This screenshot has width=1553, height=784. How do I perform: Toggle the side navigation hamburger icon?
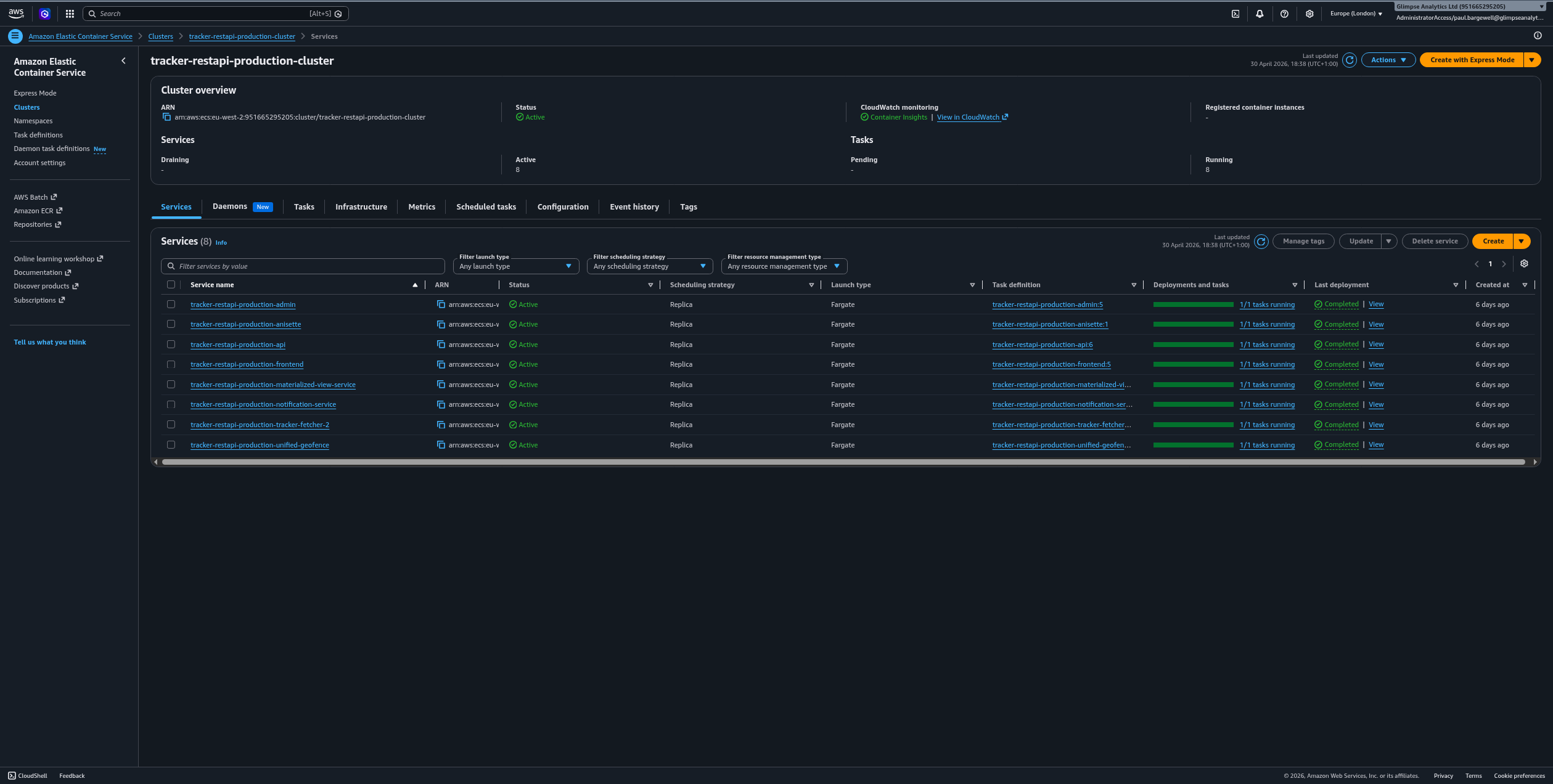pyautogui.click(x=15, y=36)
